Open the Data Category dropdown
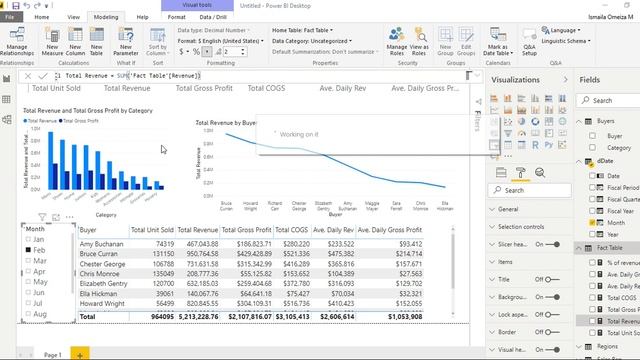Image resolution: width=640 pixels, height=360 pixels. (312, 41)
